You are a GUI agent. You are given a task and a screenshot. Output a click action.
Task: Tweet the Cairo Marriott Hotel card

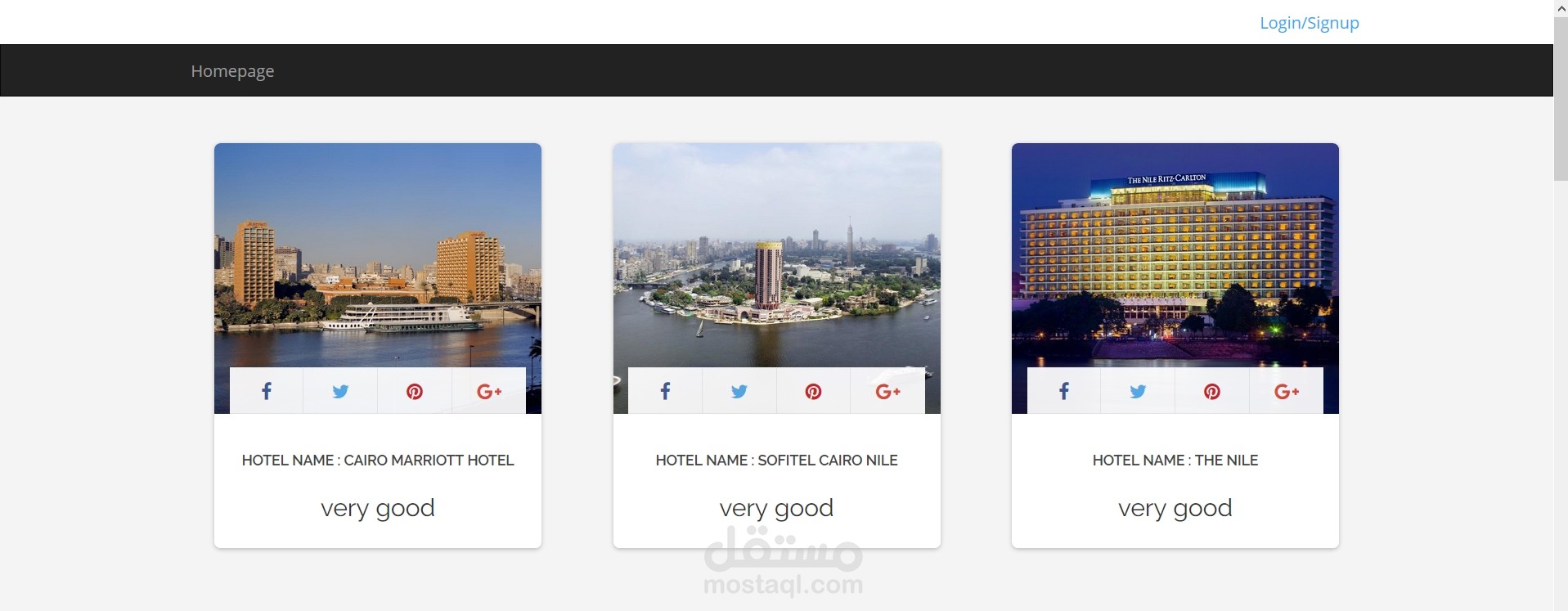340,391
